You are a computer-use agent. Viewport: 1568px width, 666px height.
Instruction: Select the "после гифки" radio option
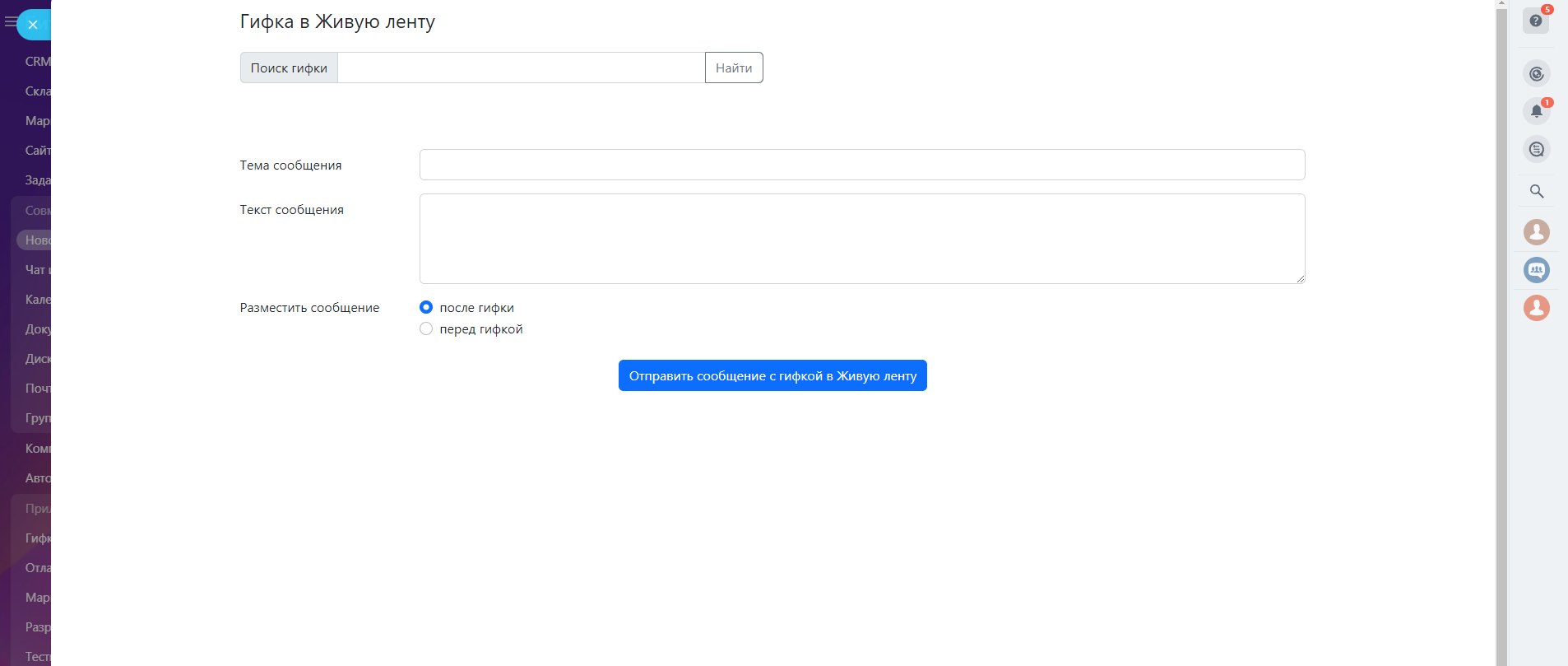426,307
